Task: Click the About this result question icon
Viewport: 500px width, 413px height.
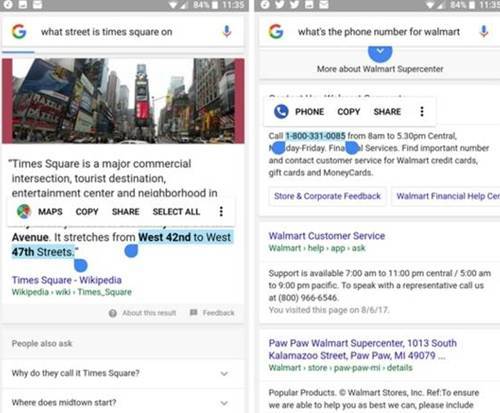Action: [x=113, y=313]
